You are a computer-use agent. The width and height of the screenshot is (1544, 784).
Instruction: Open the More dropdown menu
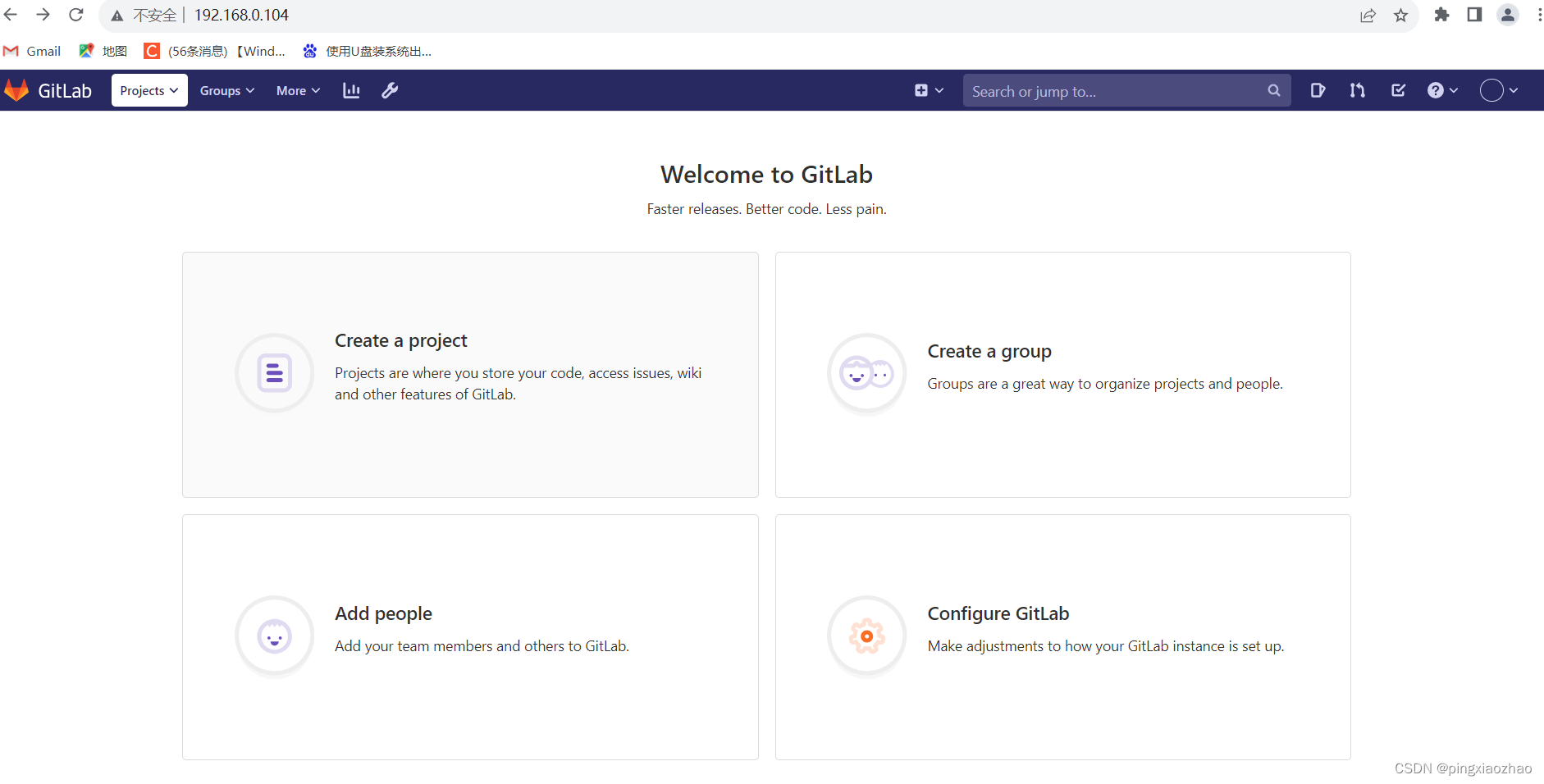click(x=298, y=90)
